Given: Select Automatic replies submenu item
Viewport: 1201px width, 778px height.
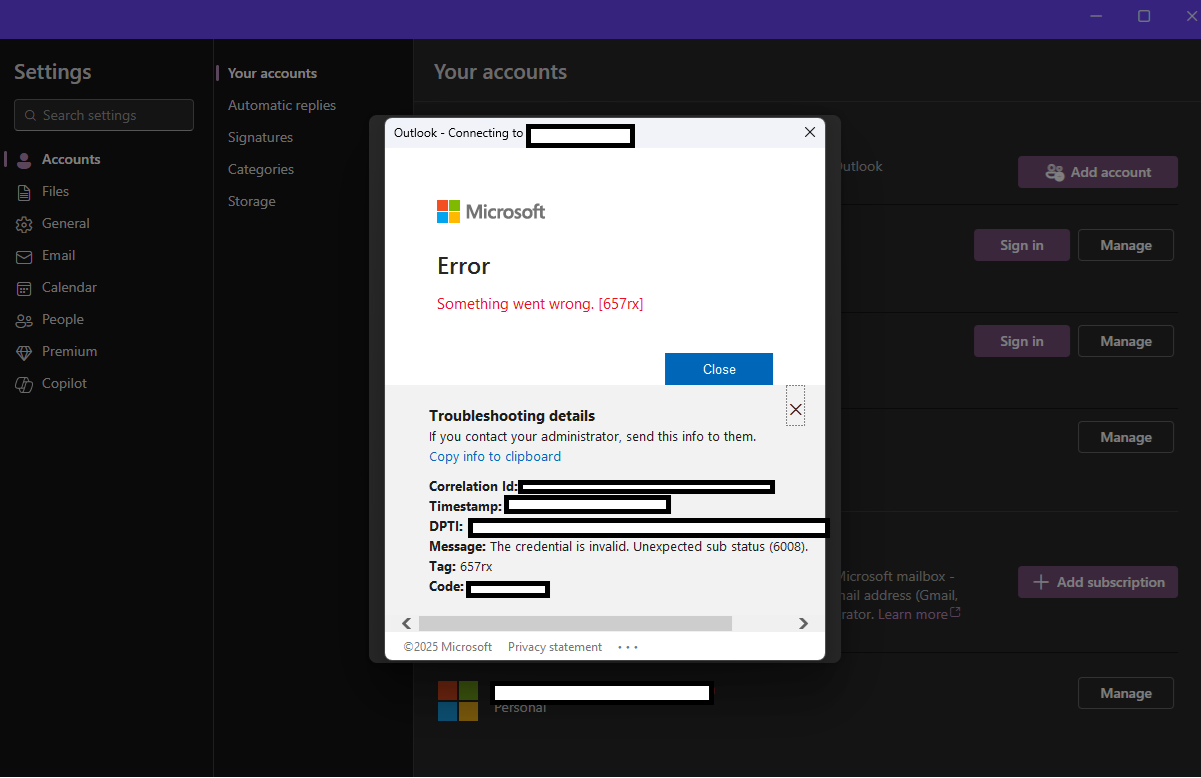Looking at the screenshot, I should 282,105.
